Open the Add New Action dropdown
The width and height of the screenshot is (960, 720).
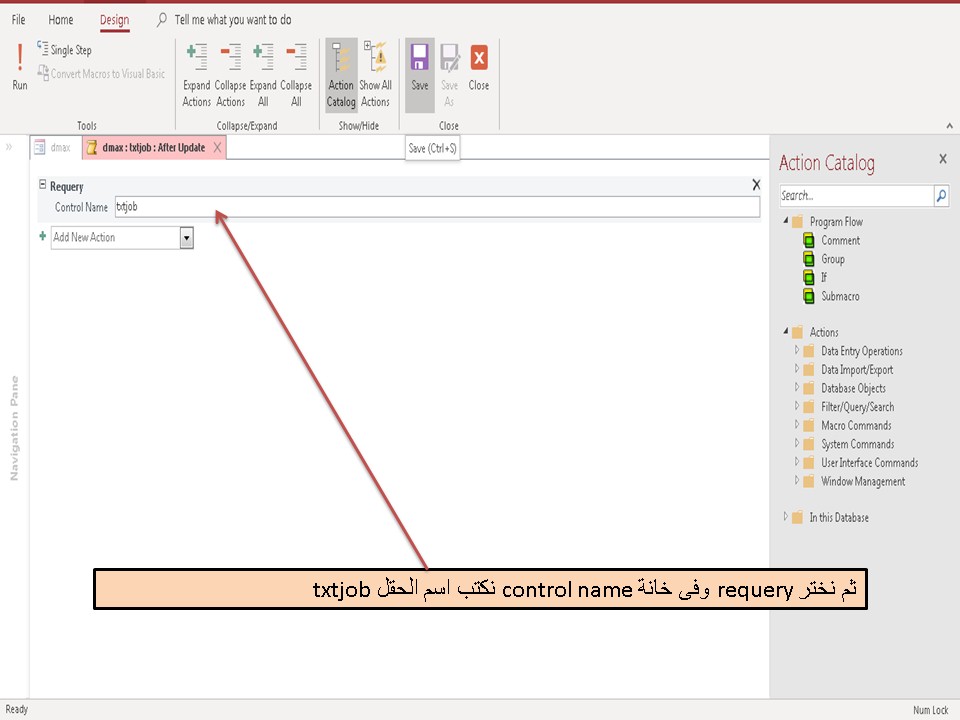[x=187, y=237]
